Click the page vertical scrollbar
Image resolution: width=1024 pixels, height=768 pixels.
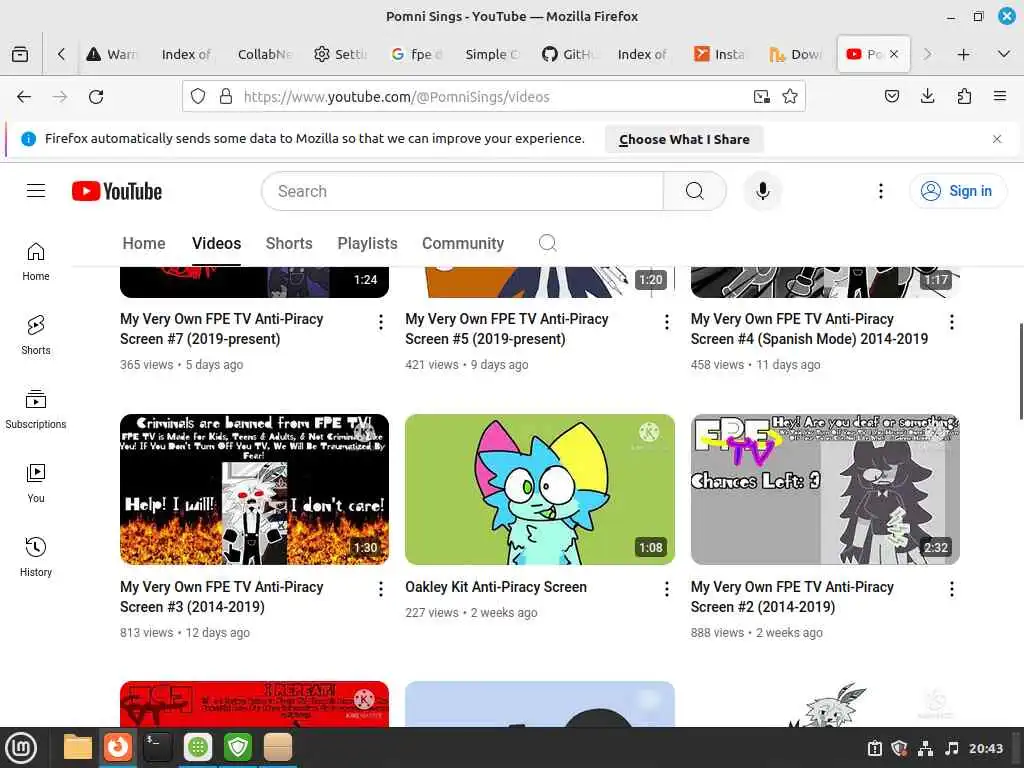click(1021, 372)
